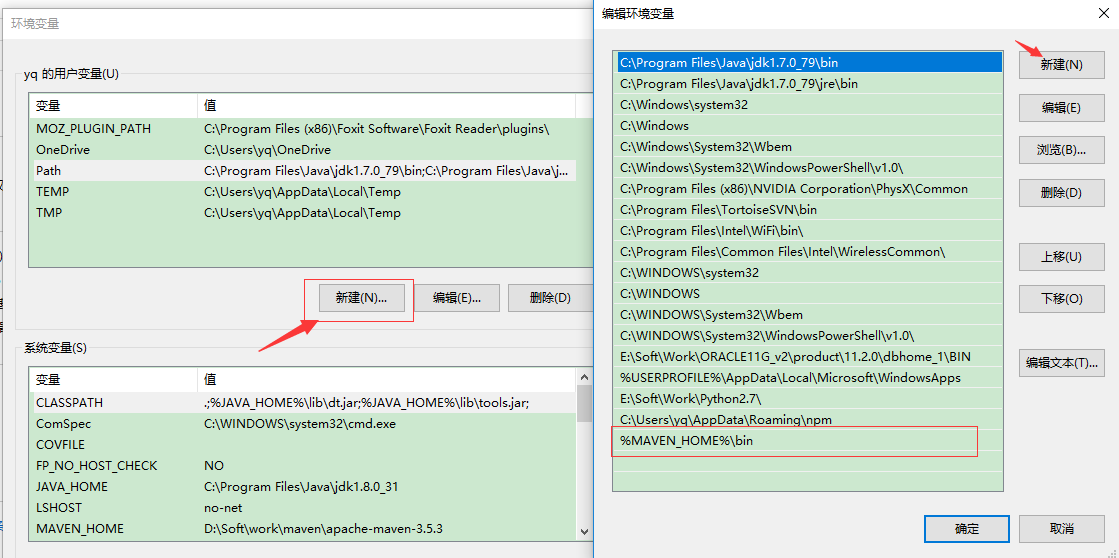Select ComSpec system variable
The width and height of the screenshot is (1119, 558).
[x=303, y=423]
